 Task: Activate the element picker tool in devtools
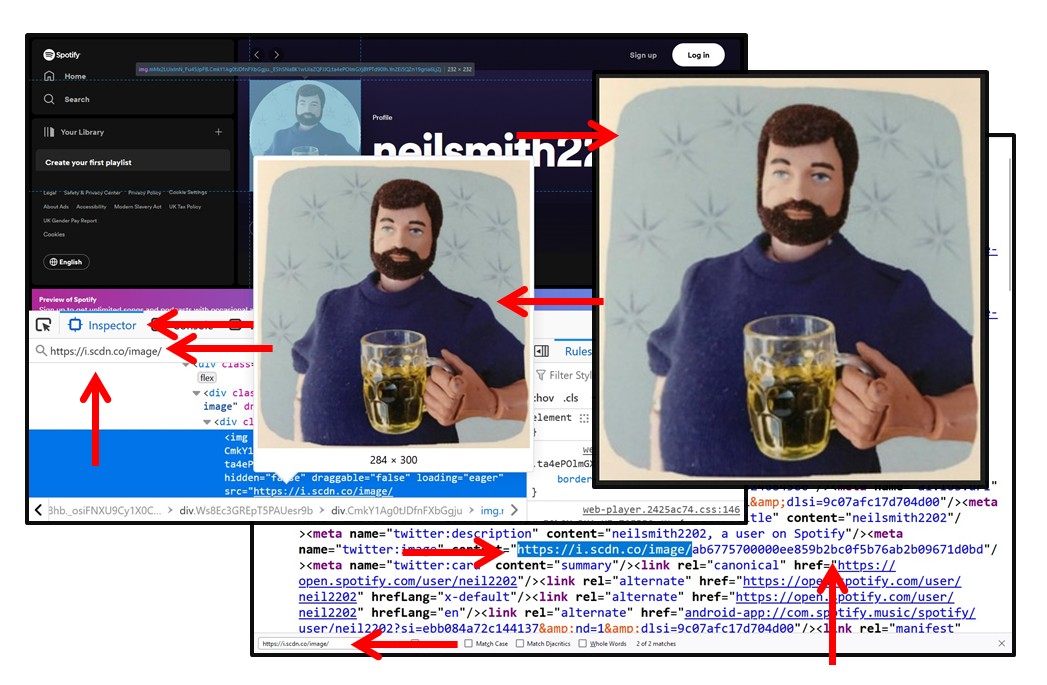(x=44, y=325)
